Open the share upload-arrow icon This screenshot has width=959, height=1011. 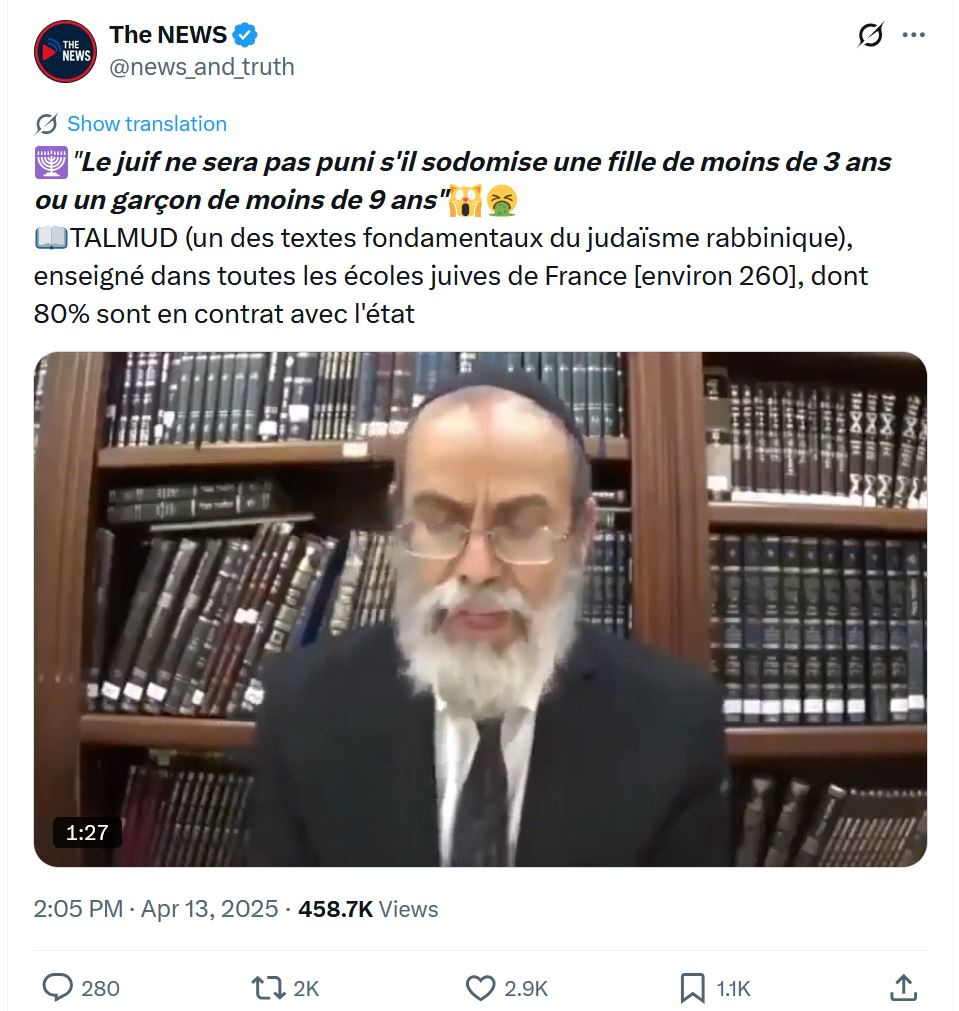pos(904,987)
